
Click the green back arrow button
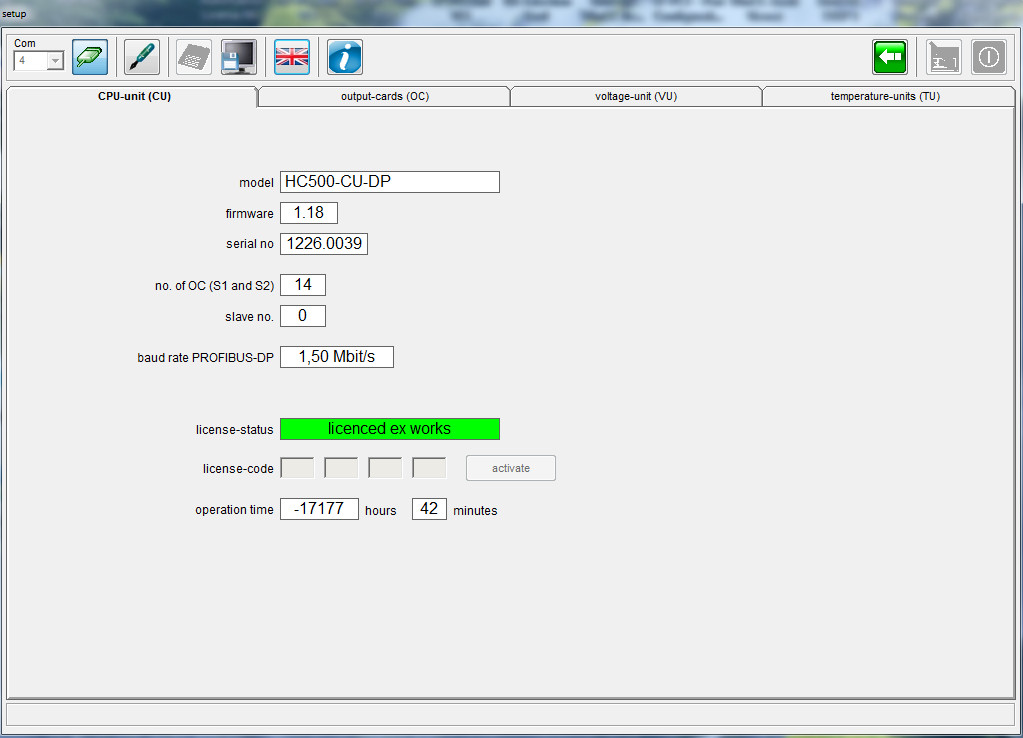pyautogui.click(x=890, y=57)
